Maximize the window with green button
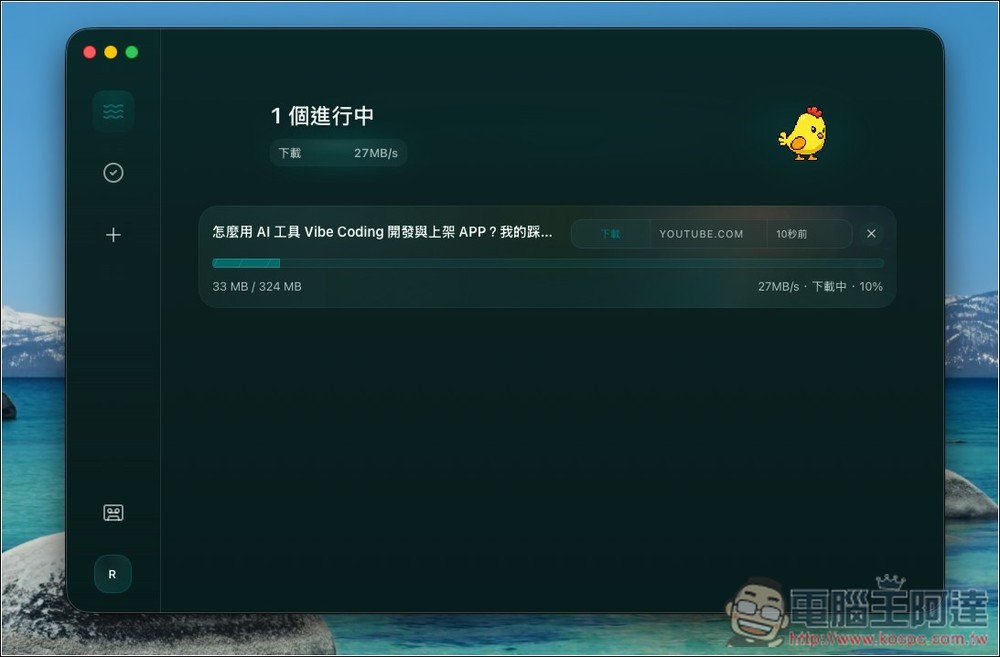 [132, 52]
